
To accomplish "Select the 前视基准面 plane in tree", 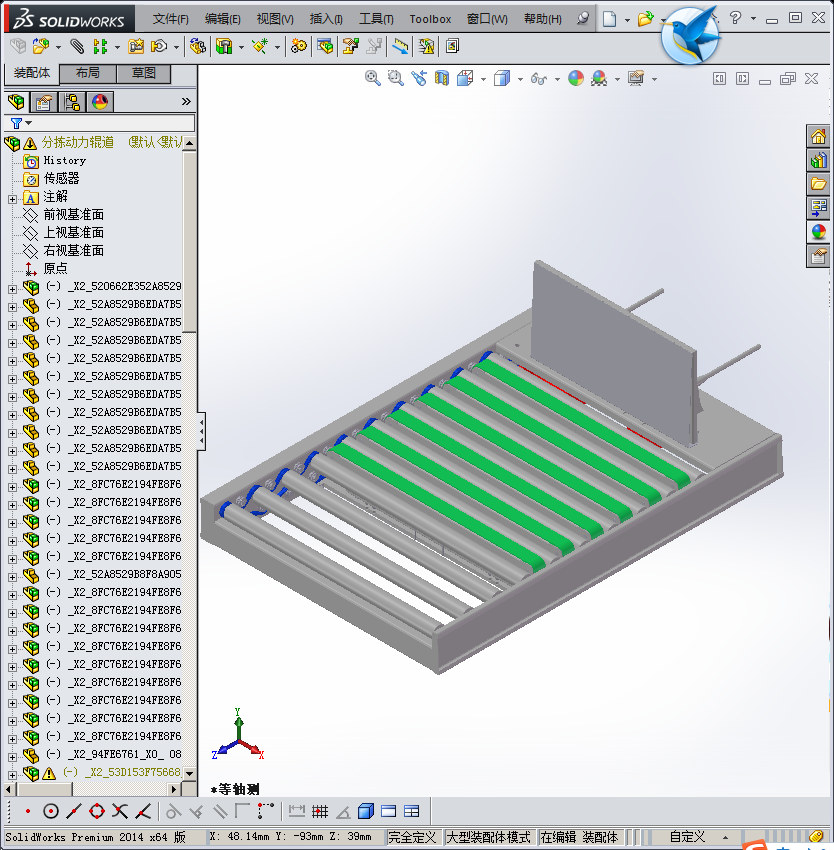I will [x=74, y=215].
